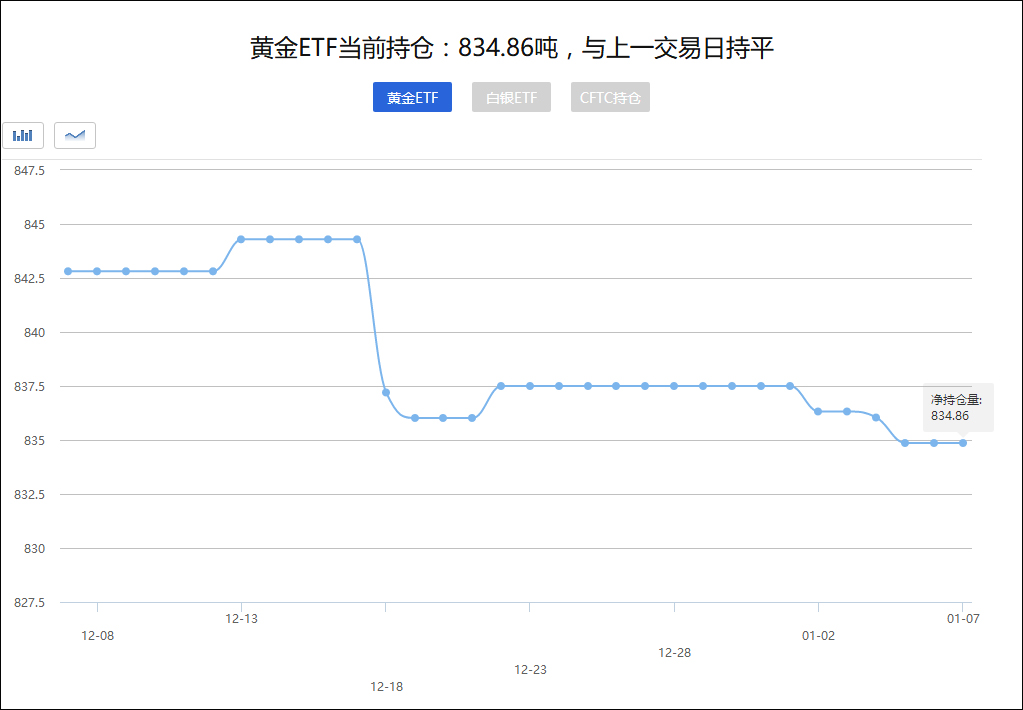1023x710 pixels.
Task: Switch to bar chart view icon
Action: 23,135
